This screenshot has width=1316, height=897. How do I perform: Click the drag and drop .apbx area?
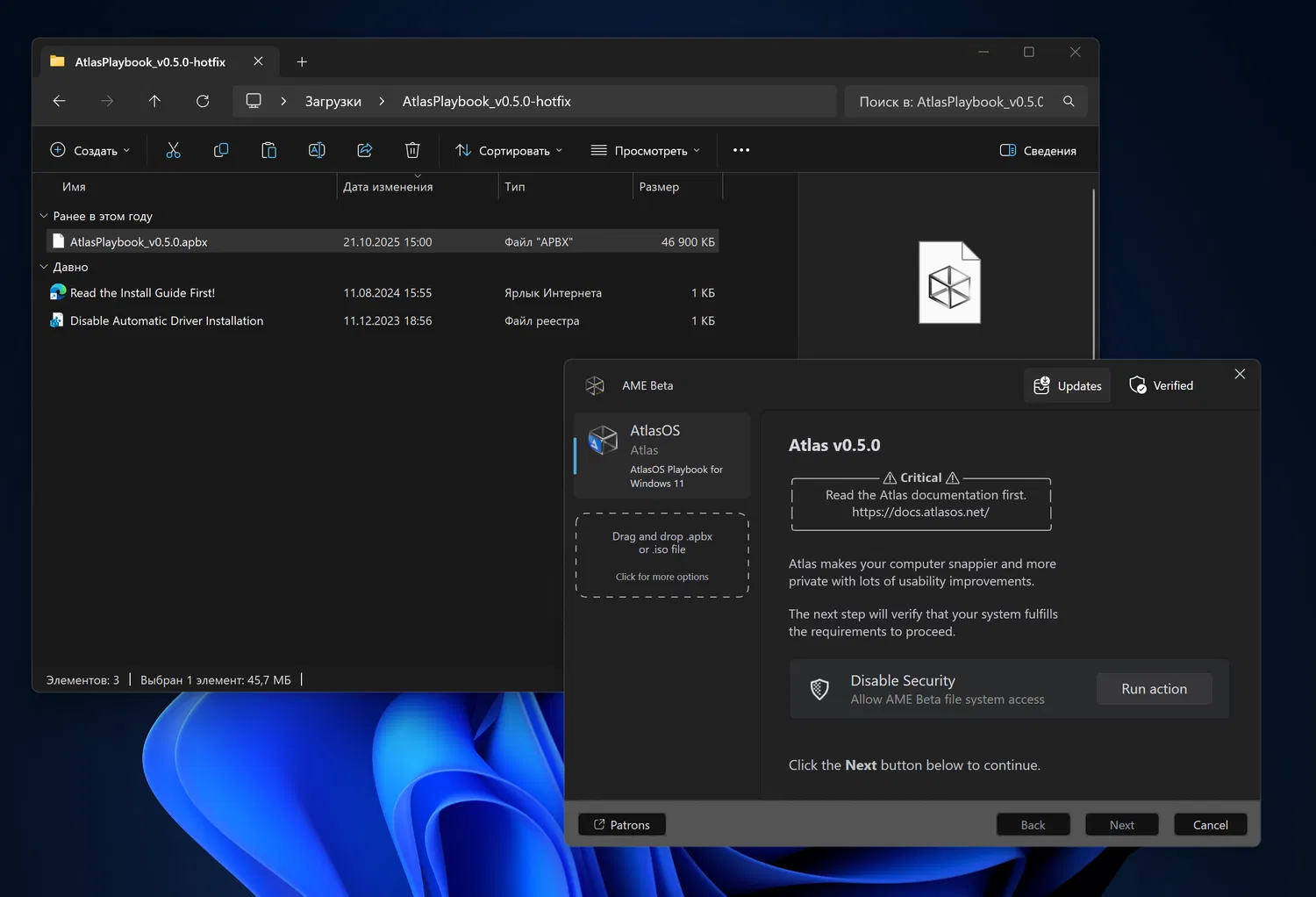point(662,555)
